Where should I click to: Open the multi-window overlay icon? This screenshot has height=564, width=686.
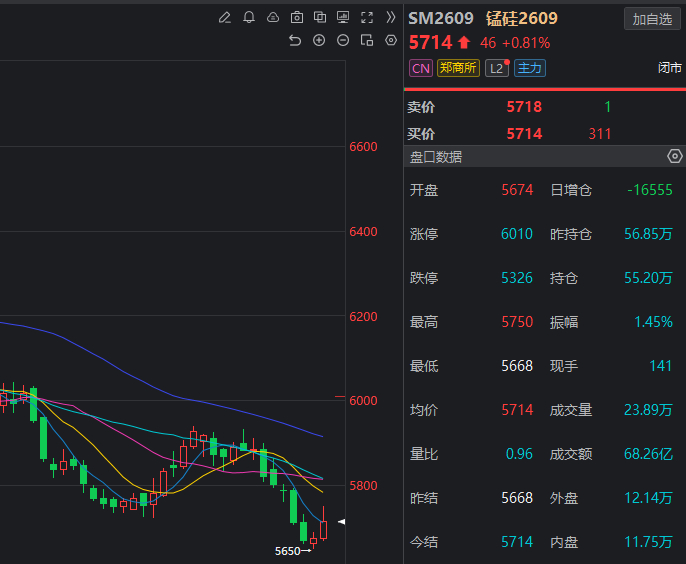click(320, 18)
